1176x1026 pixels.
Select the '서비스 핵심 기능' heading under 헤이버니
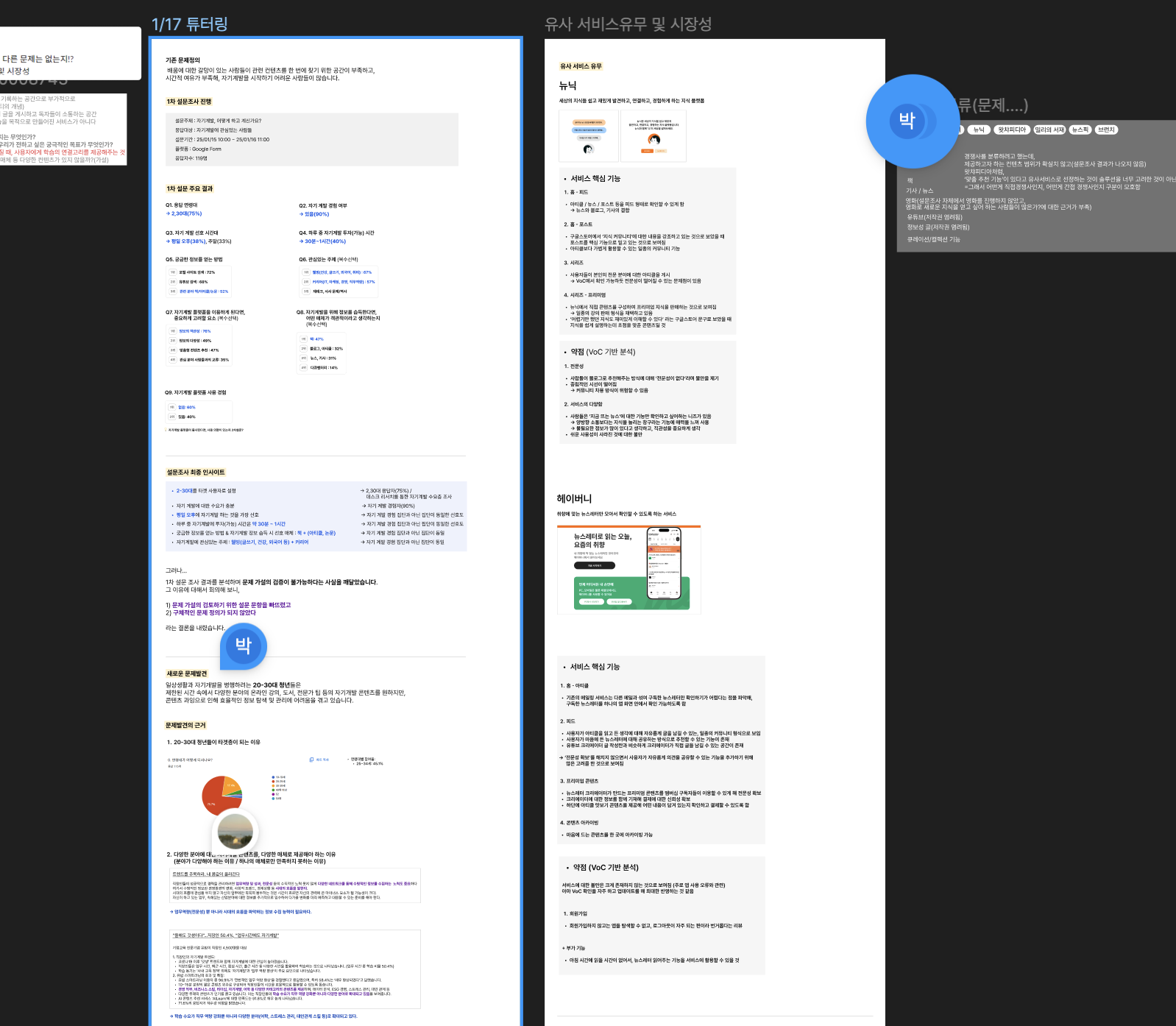tap(595, 667)
